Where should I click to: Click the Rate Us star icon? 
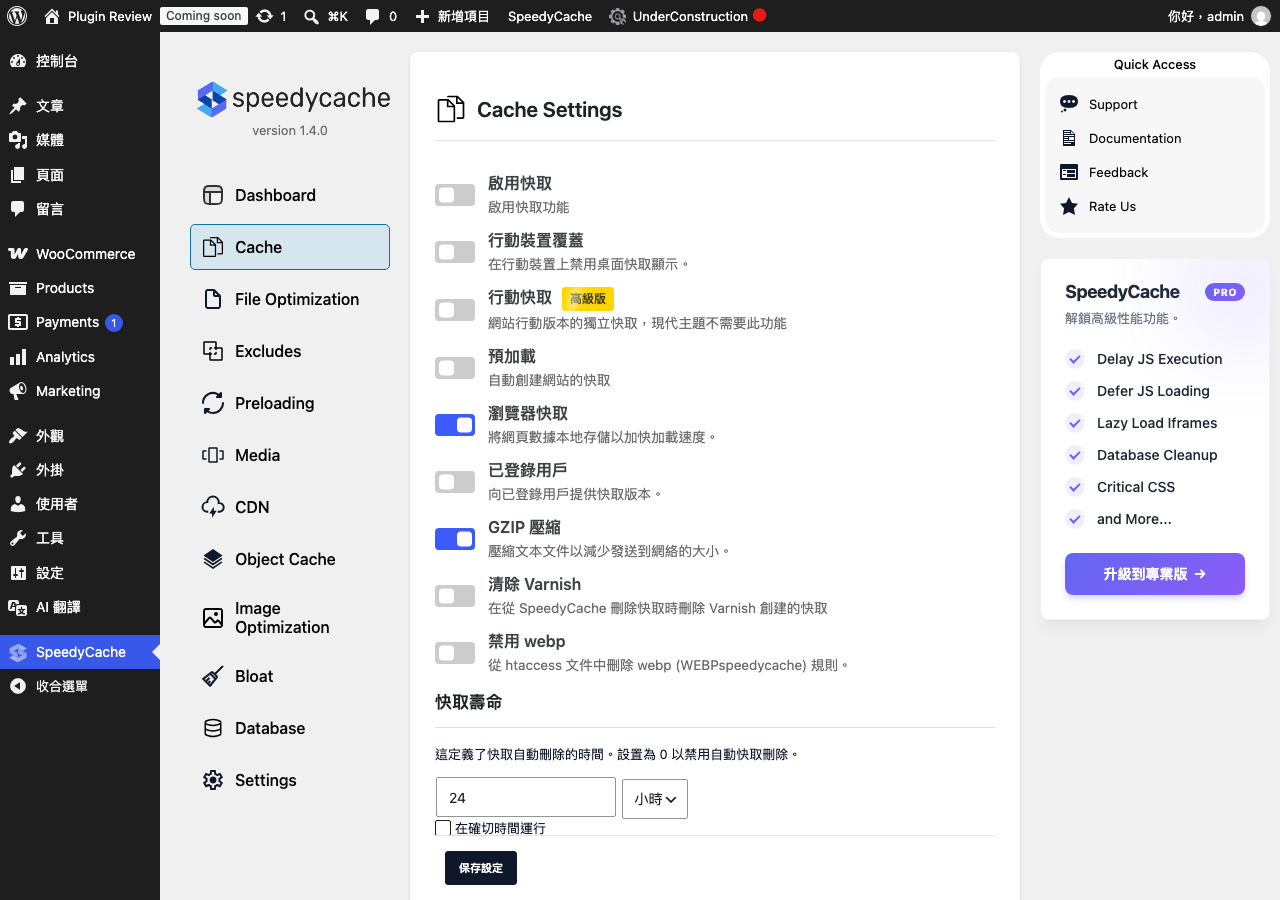point(1069,206)
